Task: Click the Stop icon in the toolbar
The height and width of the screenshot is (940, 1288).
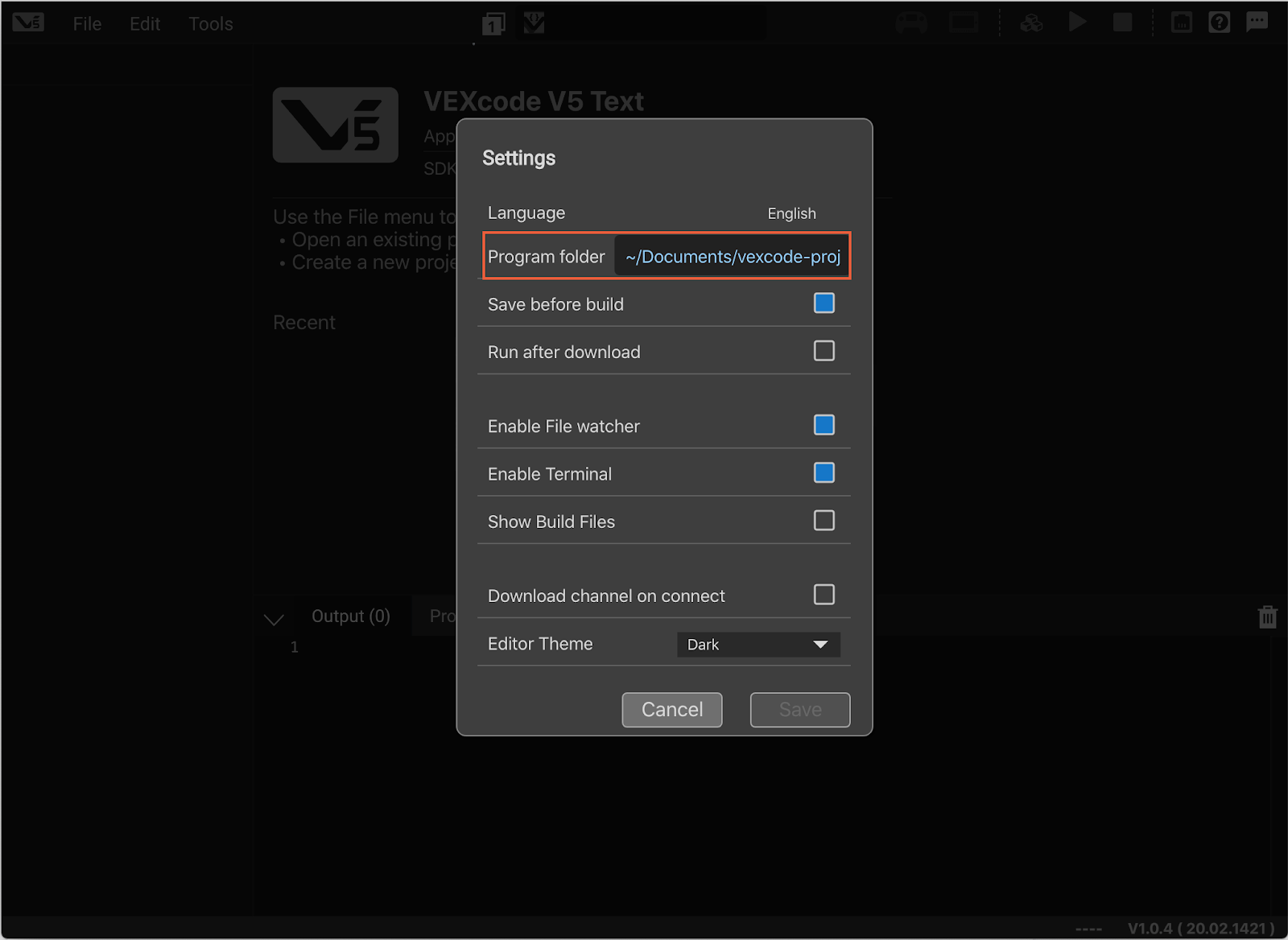Action: 1121,23
